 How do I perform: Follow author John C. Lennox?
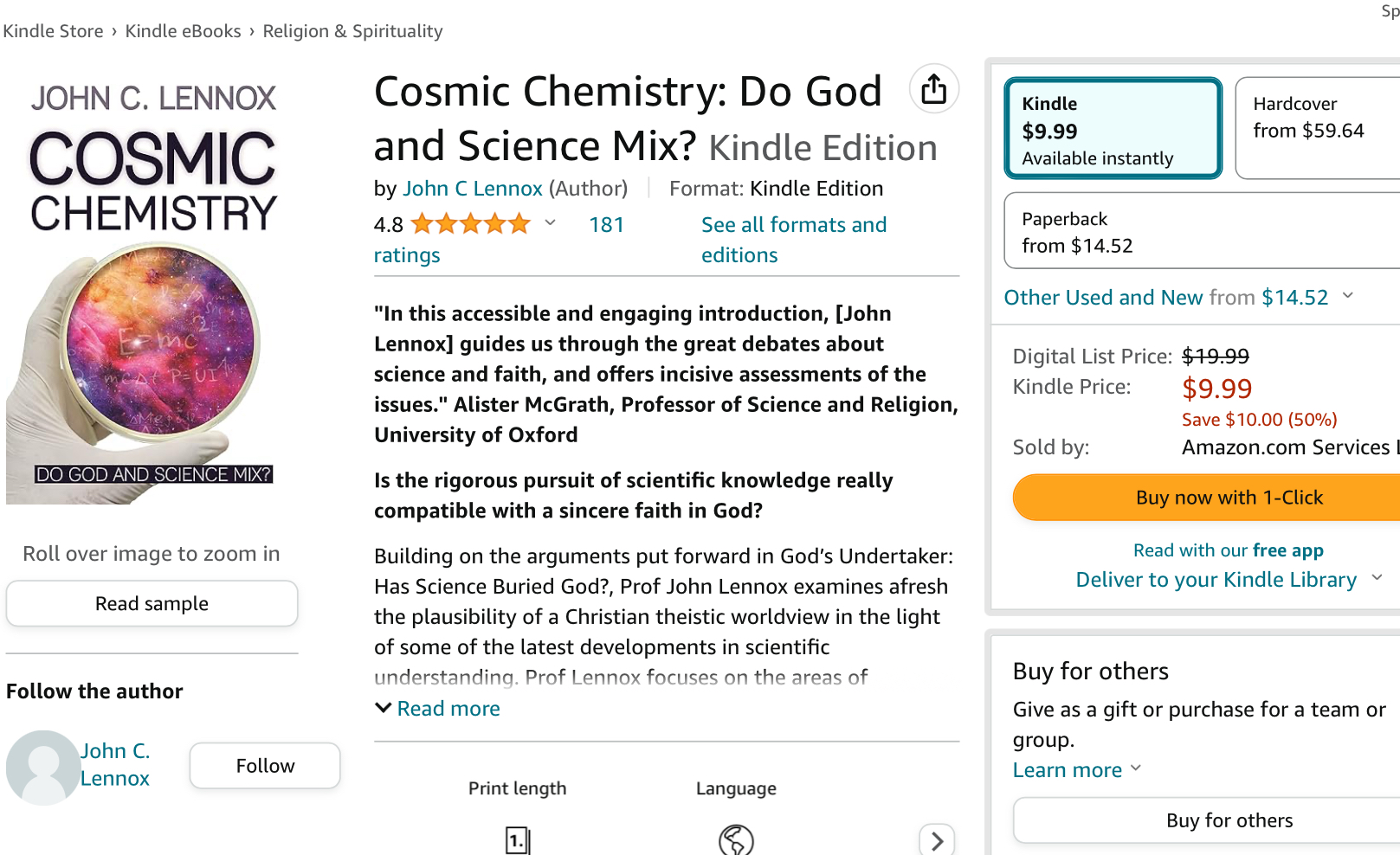point(265,766)
